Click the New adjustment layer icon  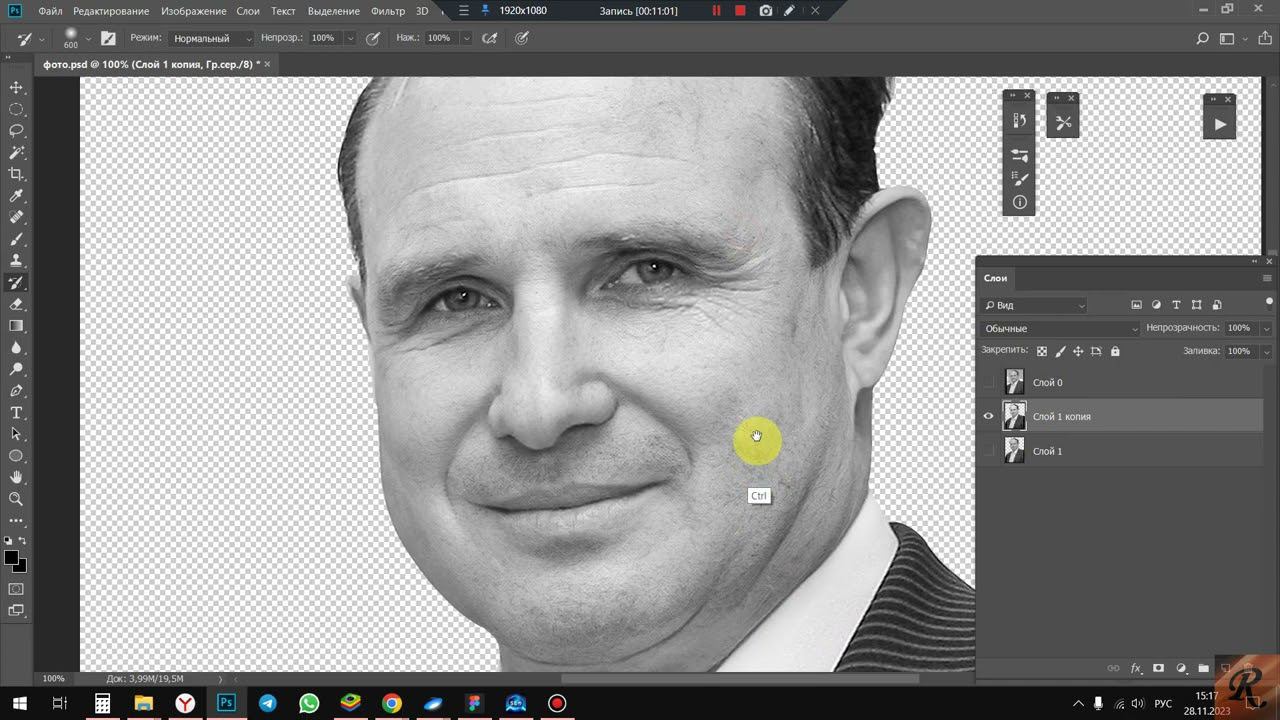[1181, 668]
